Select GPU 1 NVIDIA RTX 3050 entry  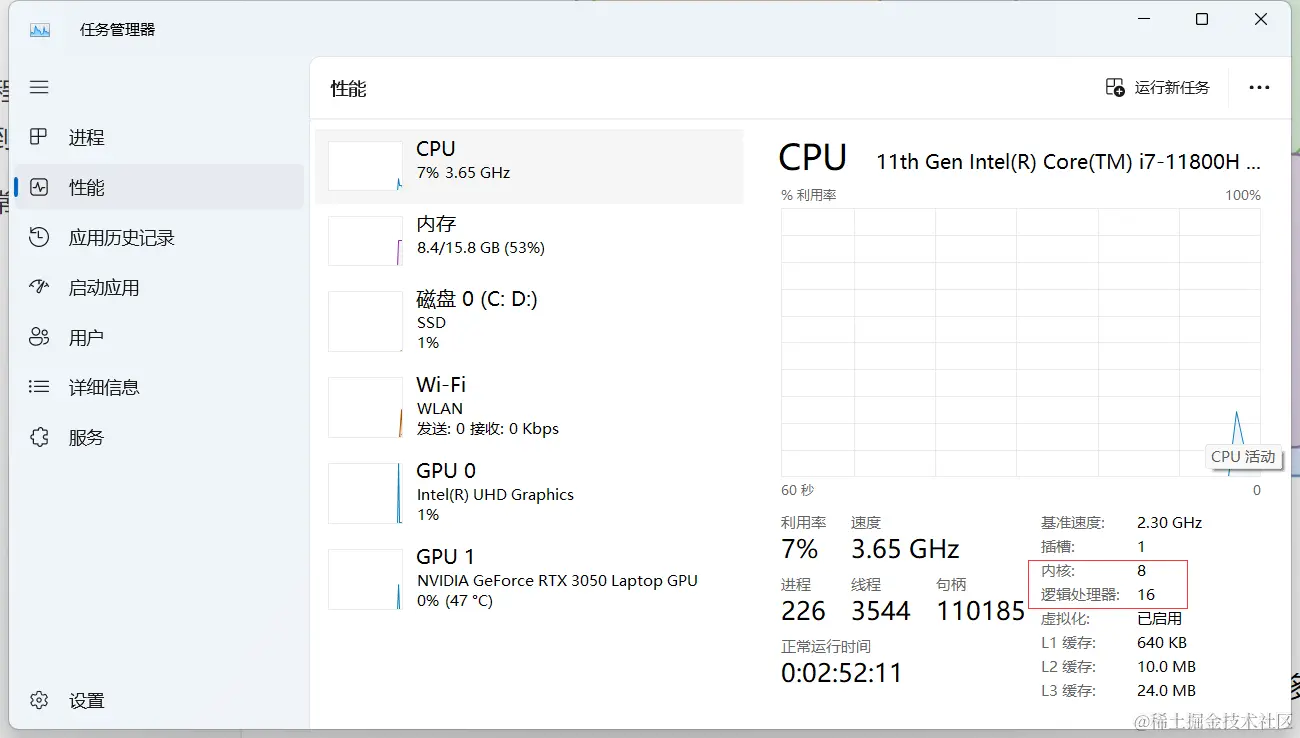(529, 578)
